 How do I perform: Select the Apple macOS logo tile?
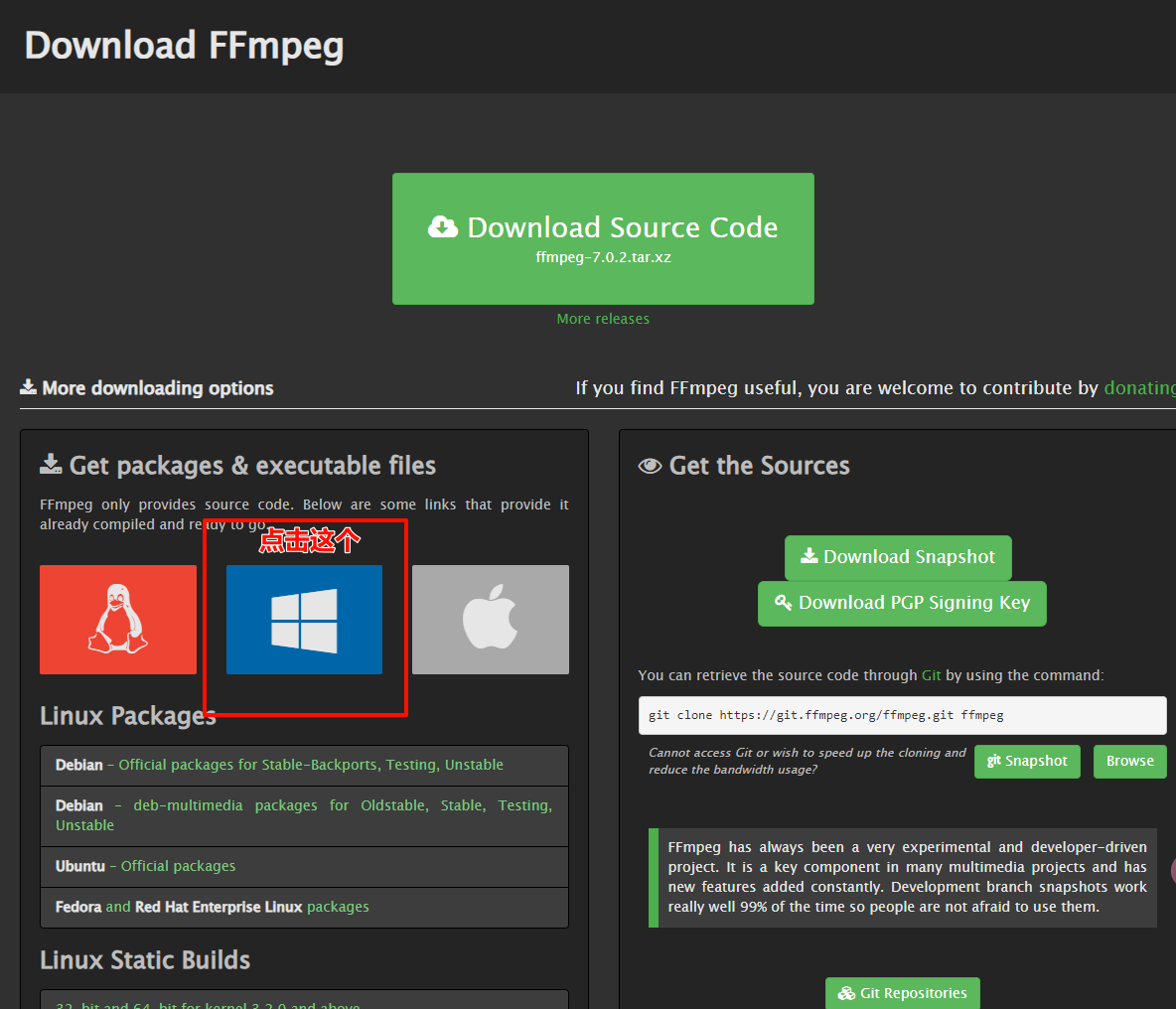(x=491, y=619)
